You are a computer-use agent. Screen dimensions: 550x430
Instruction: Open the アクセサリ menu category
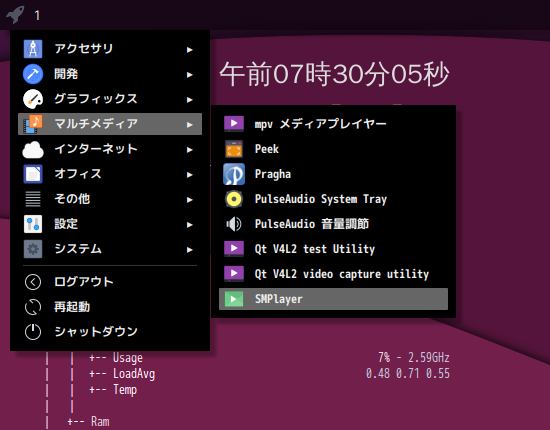point(110,49)
